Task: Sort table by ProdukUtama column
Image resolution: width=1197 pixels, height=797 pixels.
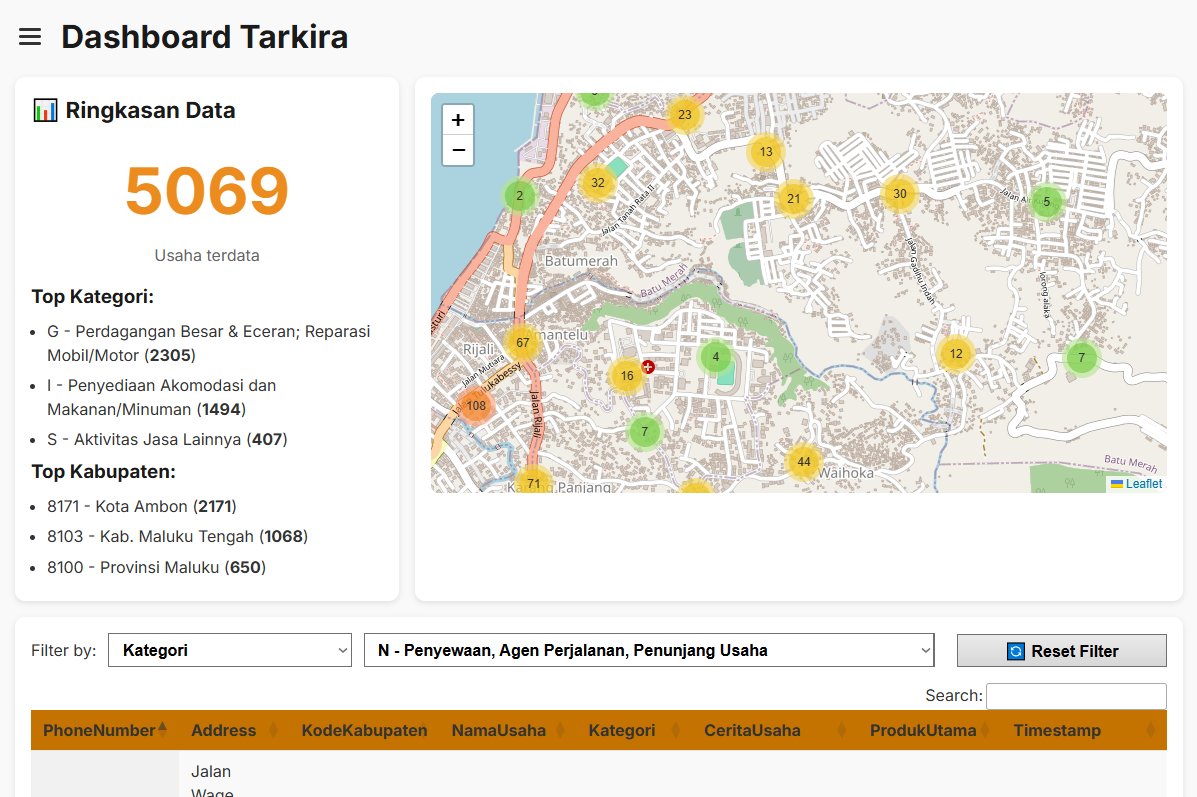Action: (930, 731)
